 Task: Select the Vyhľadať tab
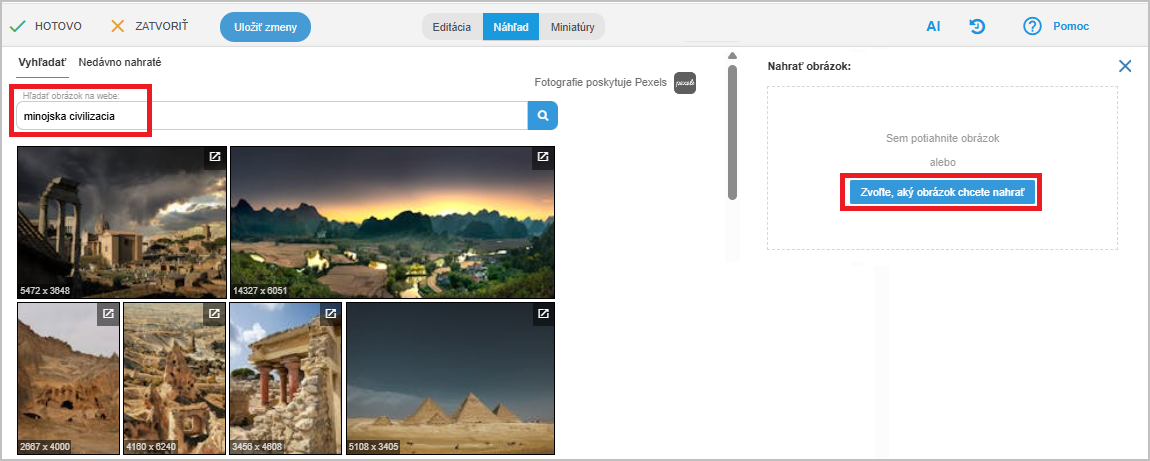(43, 62)
